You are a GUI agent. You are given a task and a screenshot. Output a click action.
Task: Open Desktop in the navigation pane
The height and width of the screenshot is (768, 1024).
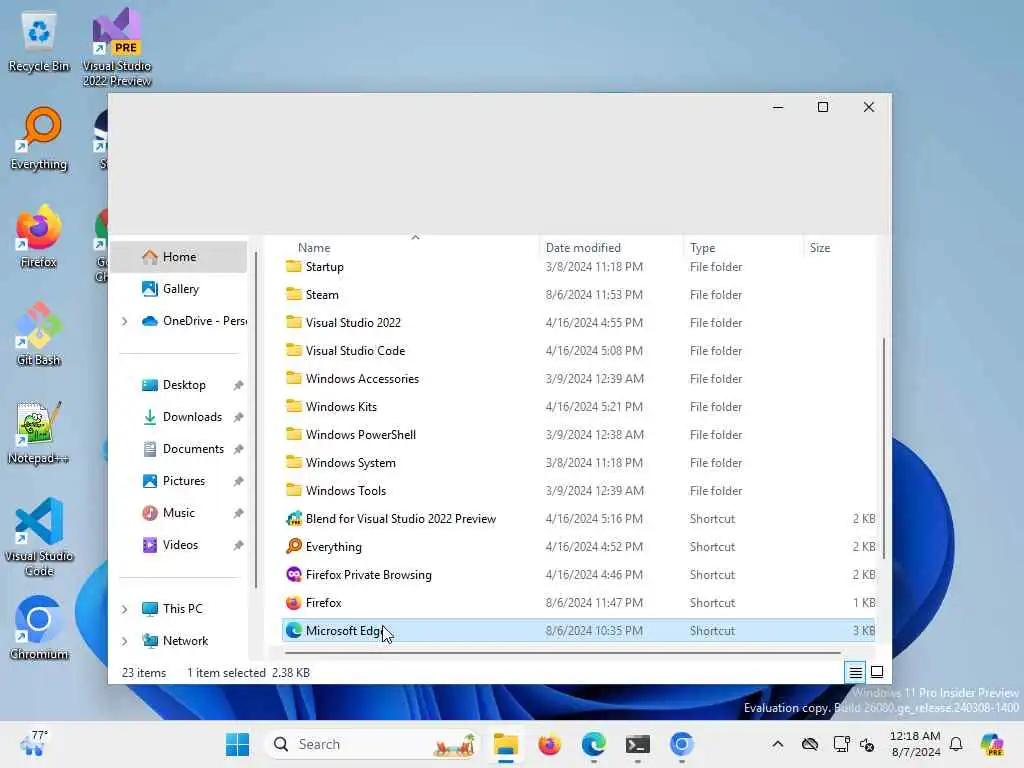pos(184,385)
